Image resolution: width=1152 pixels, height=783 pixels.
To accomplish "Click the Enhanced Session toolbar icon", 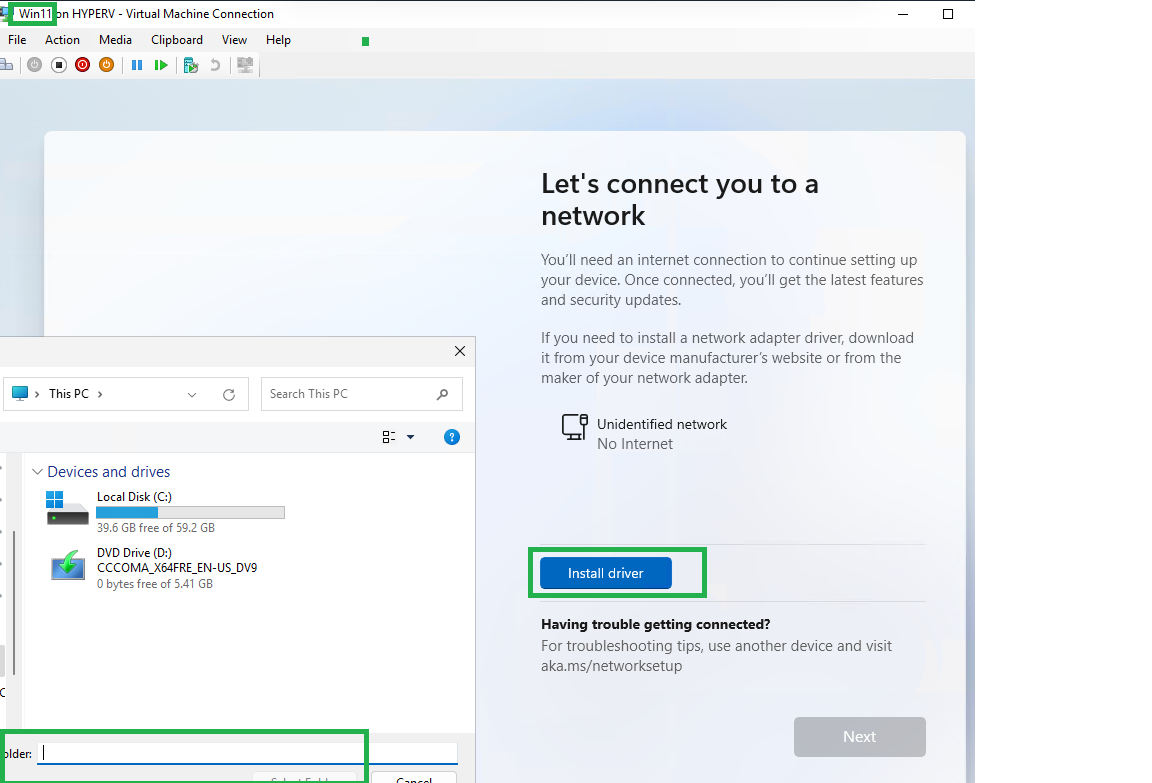I will [245, 65].
